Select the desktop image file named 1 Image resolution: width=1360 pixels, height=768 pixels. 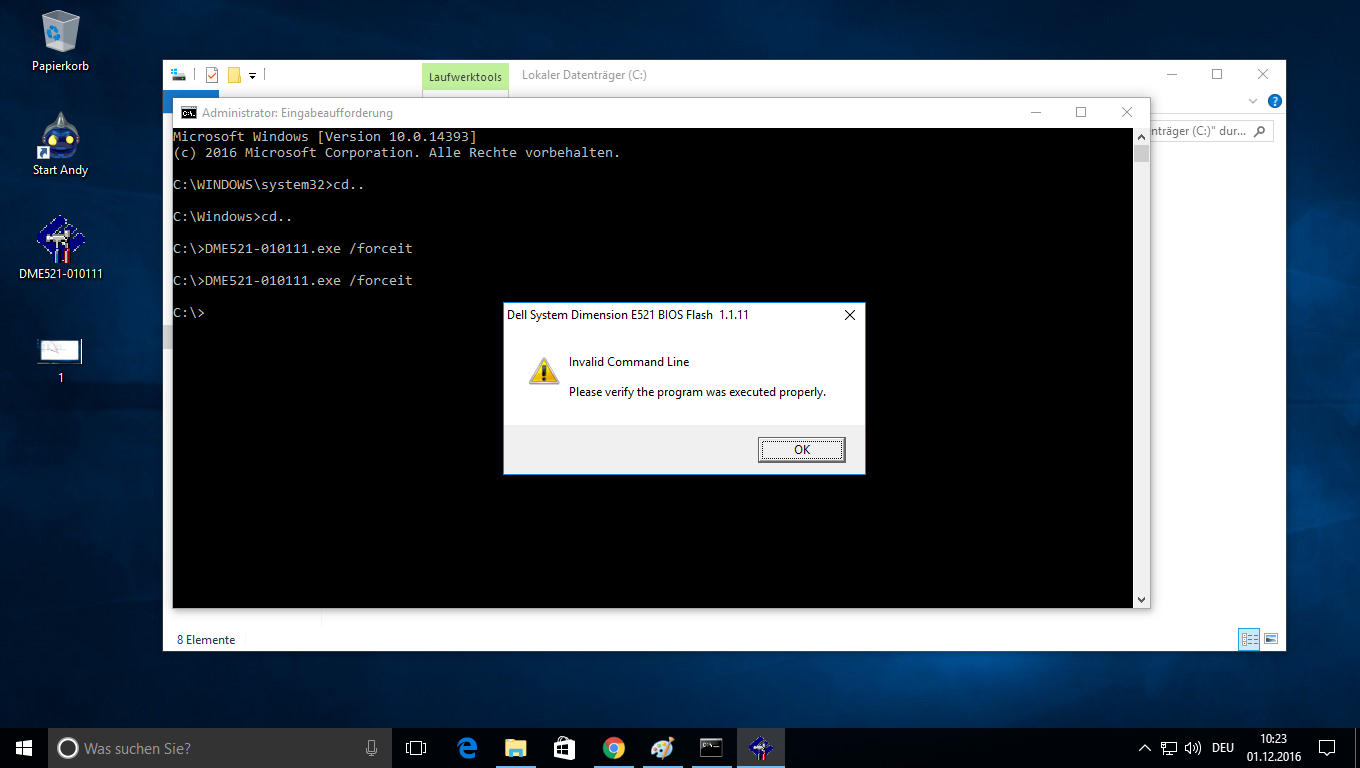(x=60, y=360)
